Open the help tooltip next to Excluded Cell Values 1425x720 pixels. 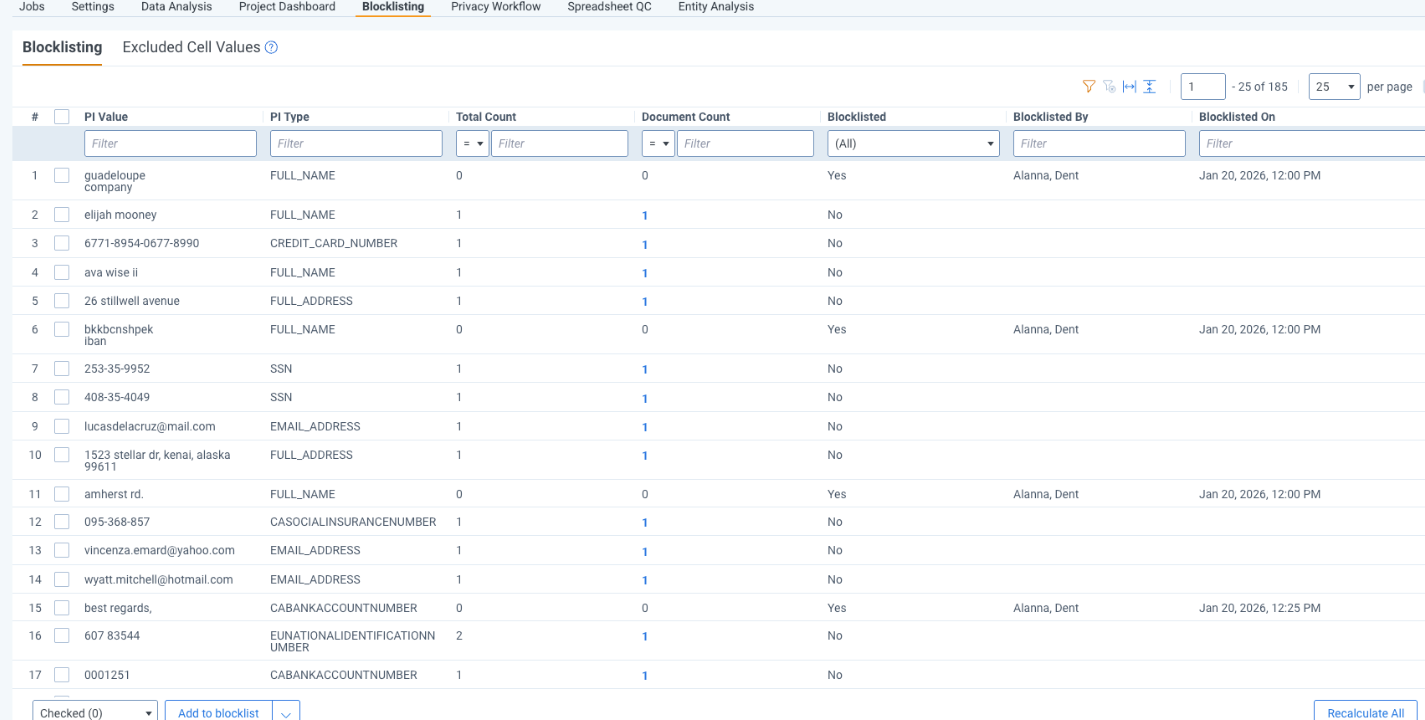(x=271, y=47)
